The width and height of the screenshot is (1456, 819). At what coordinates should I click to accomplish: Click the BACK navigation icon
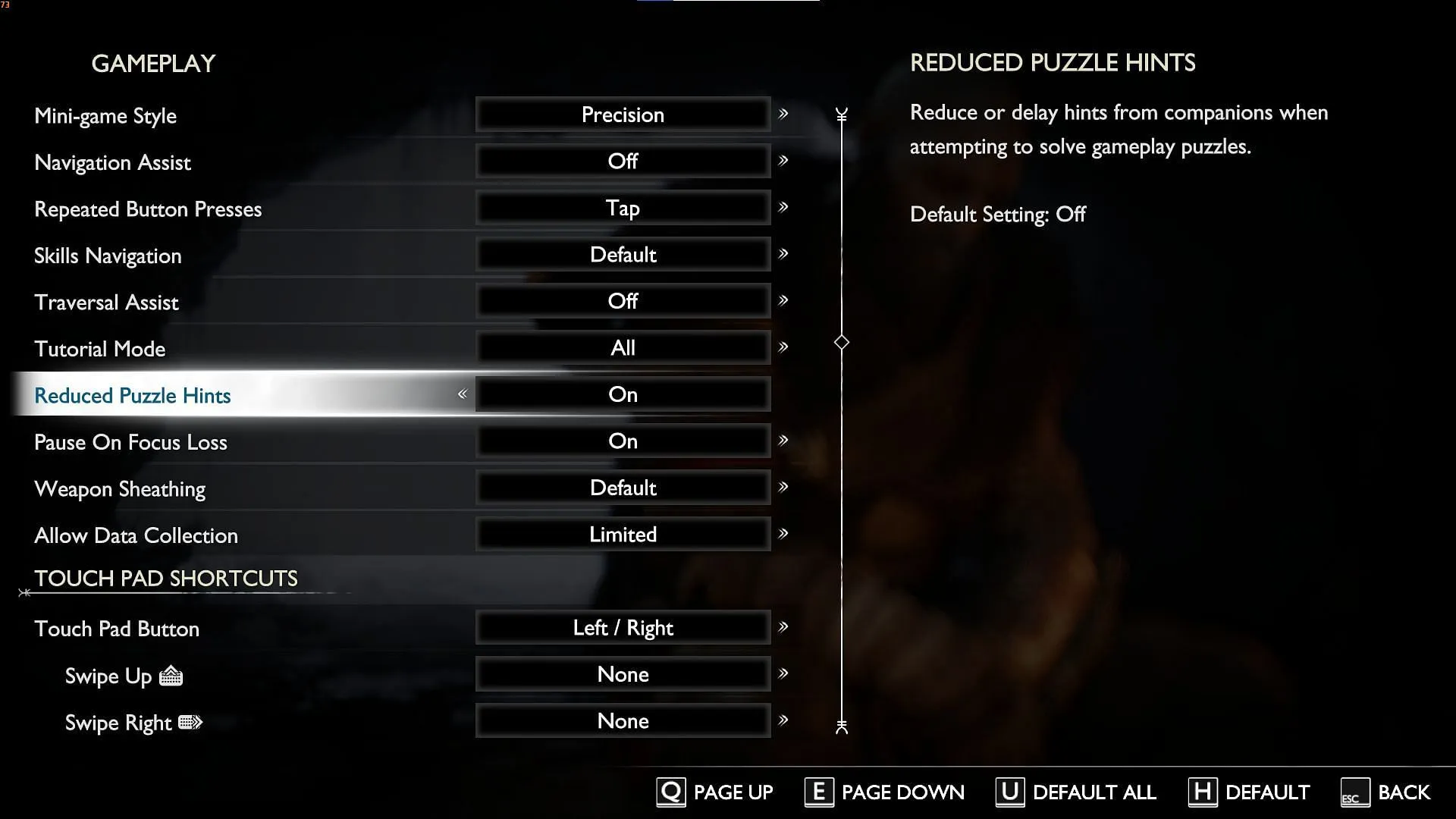pyautogui.click(x=1352, y=791)
